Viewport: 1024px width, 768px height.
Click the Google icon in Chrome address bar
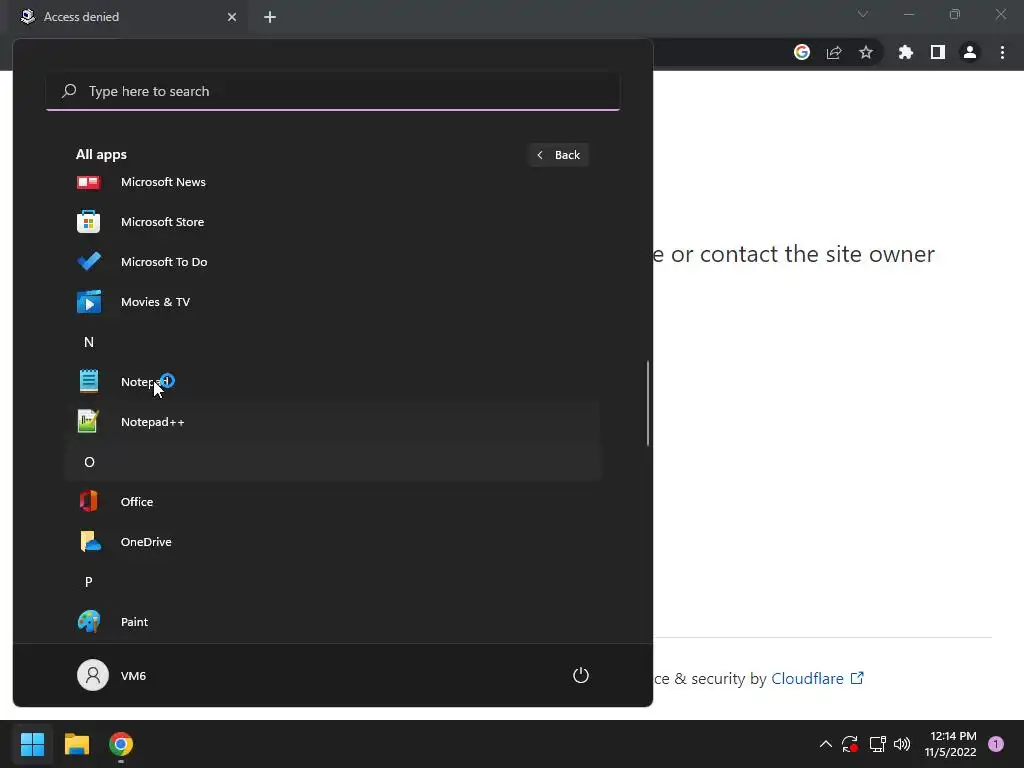tap(802, 52)
